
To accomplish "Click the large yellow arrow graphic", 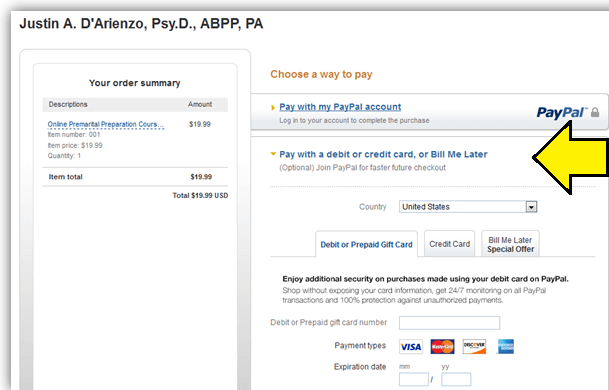I will pos(571,158).
